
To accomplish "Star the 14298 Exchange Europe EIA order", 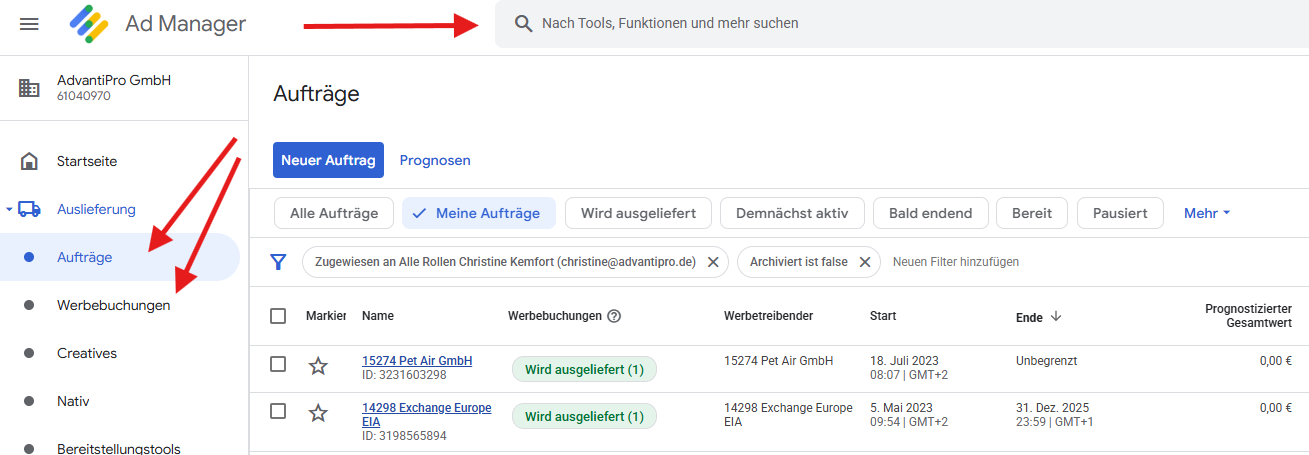I will click(x=318, y=413).
